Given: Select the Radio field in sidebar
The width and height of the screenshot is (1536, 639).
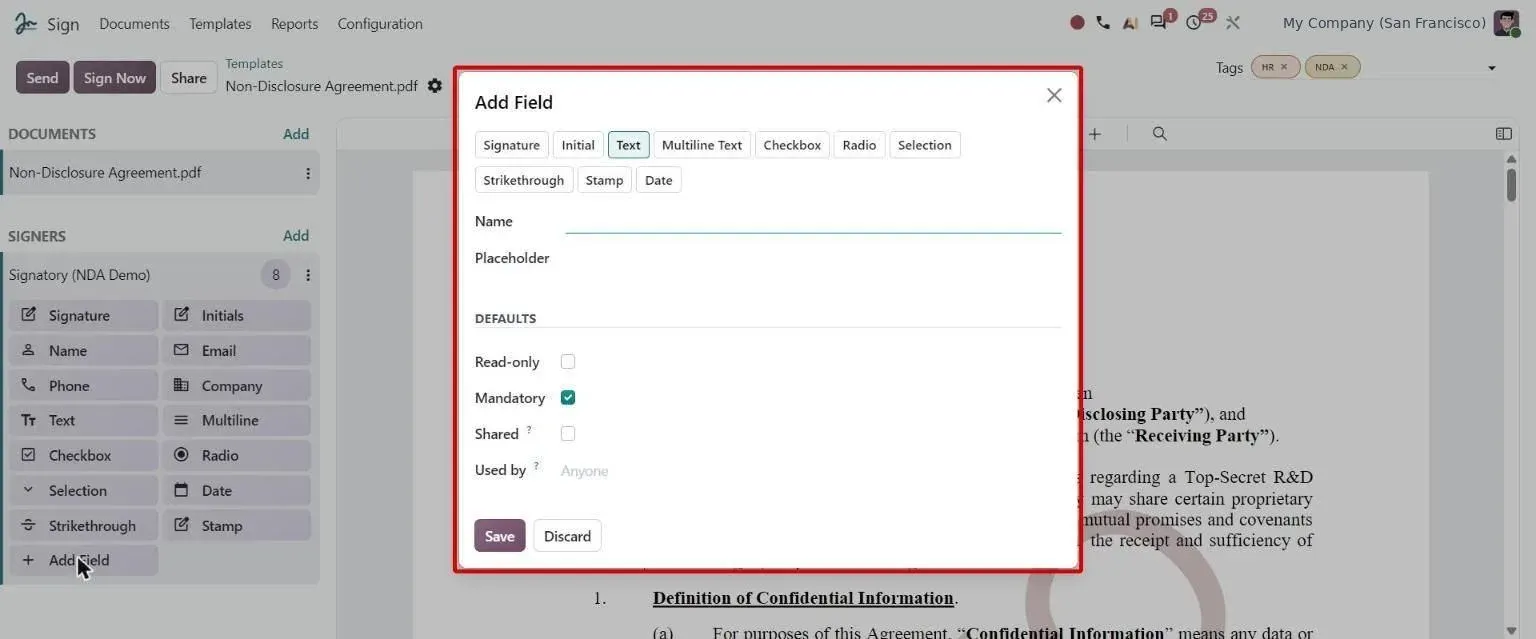Looking at the screenshot, I should point(237,455).
